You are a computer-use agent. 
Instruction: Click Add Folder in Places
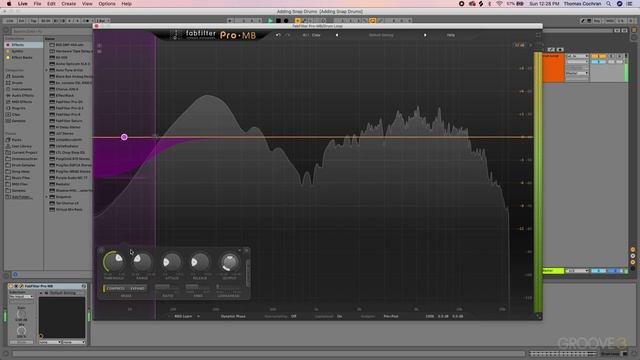[x=22, y=197]
